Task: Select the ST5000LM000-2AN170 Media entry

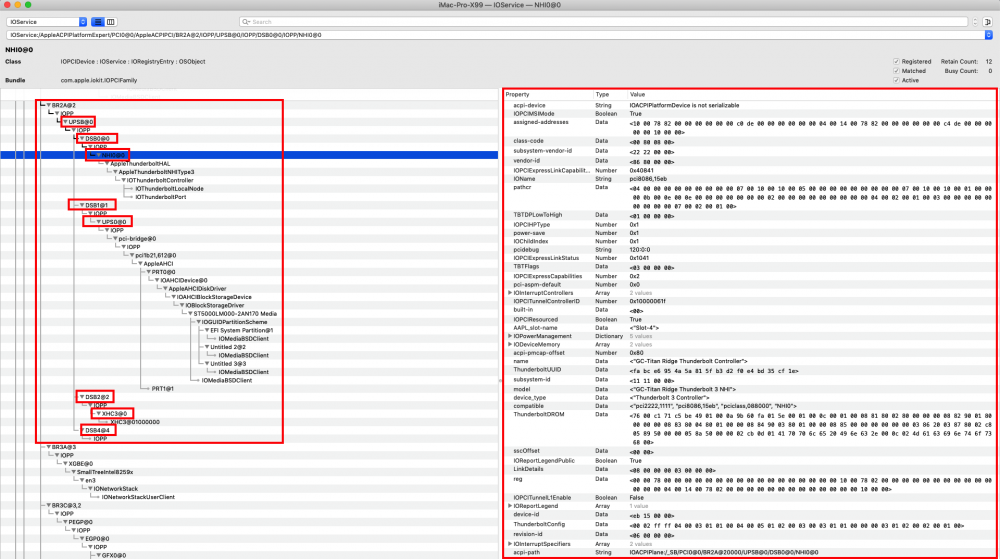Action: pos(235,314)
